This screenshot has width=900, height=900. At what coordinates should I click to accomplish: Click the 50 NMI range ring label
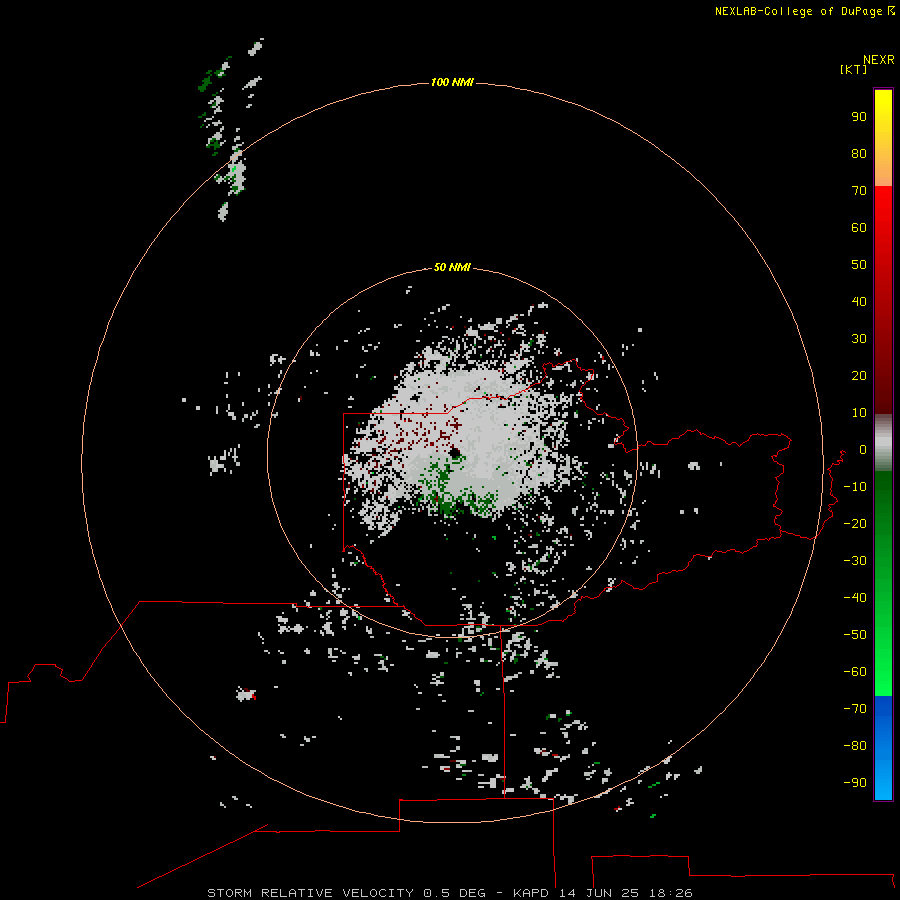[452, 267]
